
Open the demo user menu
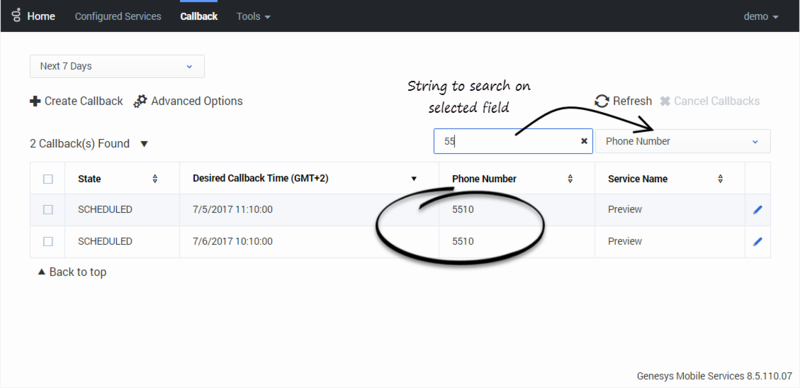click(x=761, y=16)
